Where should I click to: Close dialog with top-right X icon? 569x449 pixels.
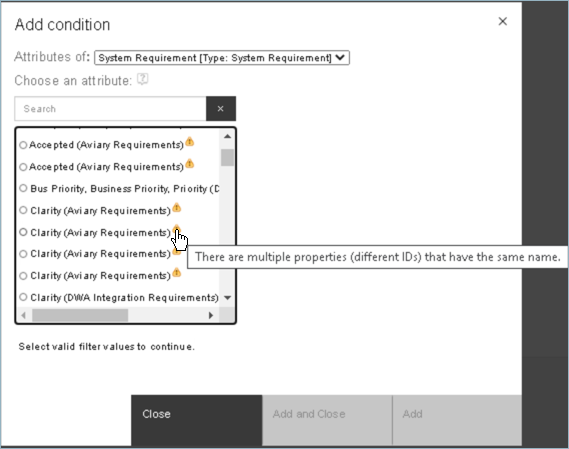click(x=503, y=21)
